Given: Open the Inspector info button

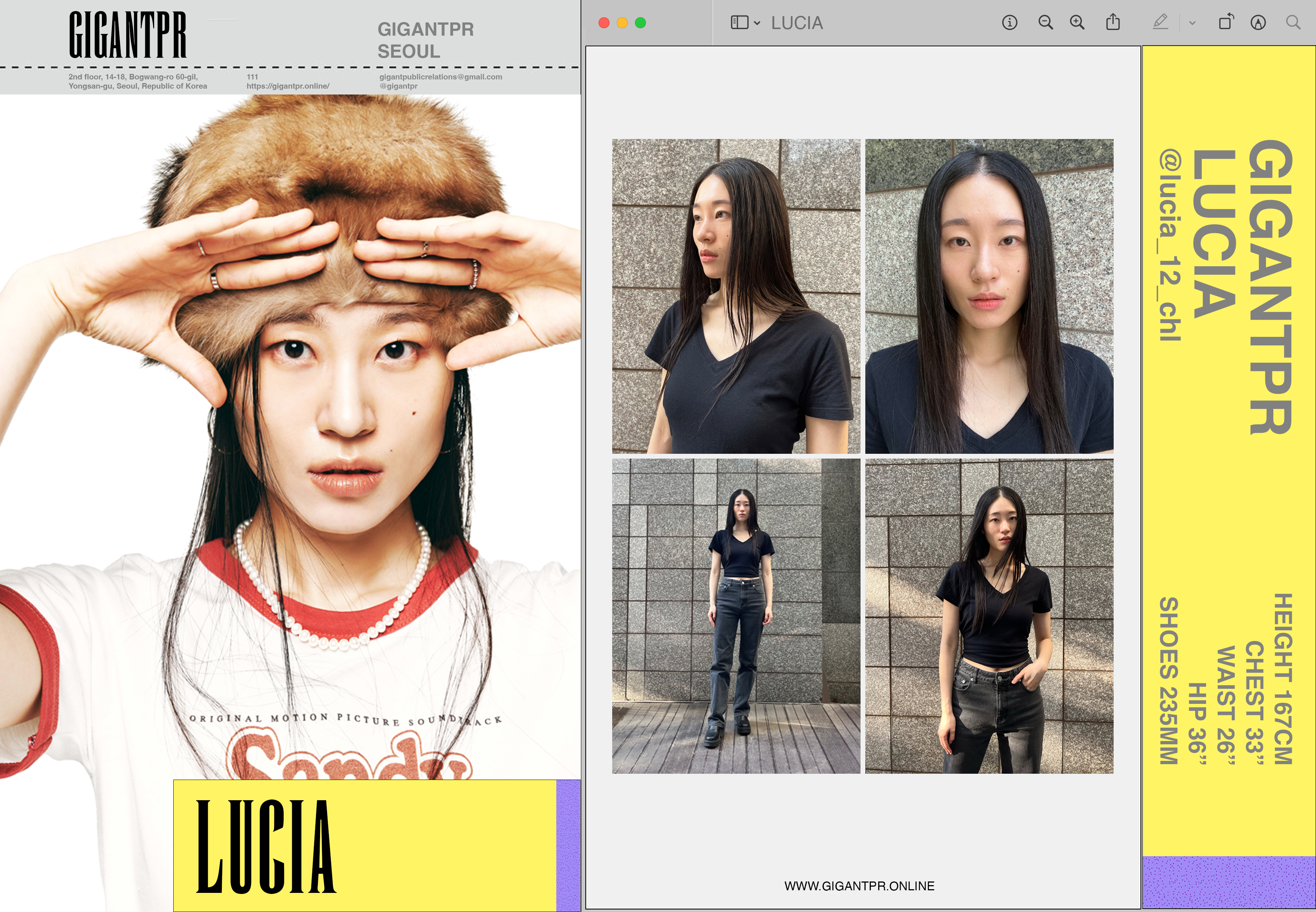Looking at the screenshot, I should [1010, 23].
